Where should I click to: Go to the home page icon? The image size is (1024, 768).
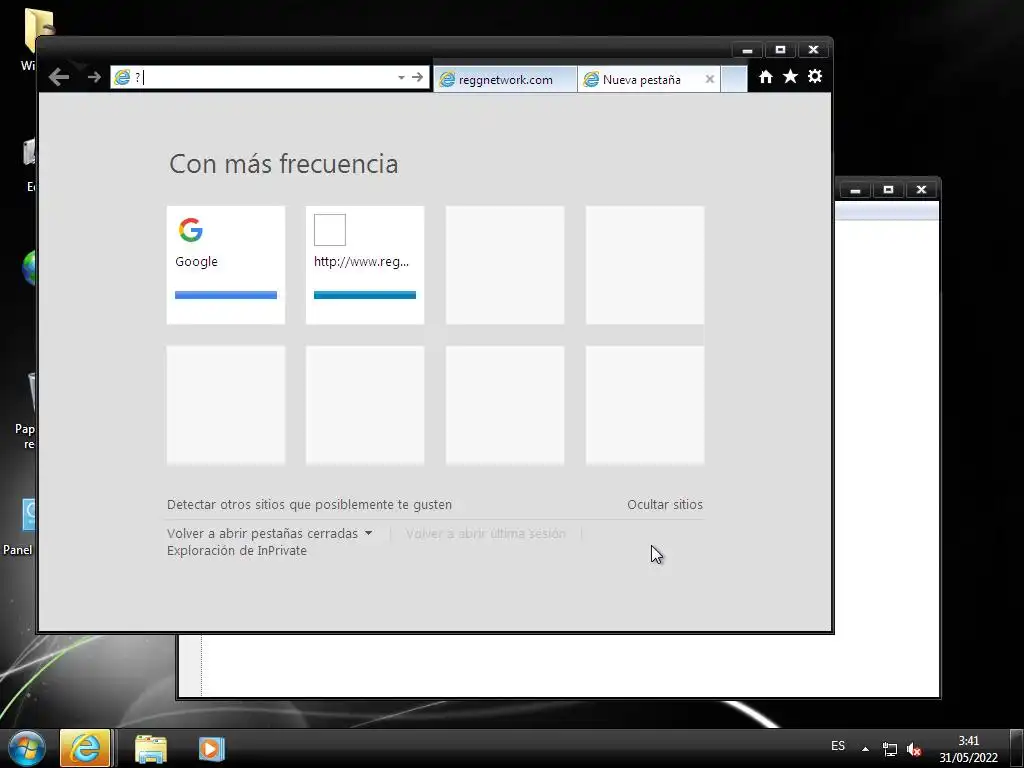pos(765,77)
